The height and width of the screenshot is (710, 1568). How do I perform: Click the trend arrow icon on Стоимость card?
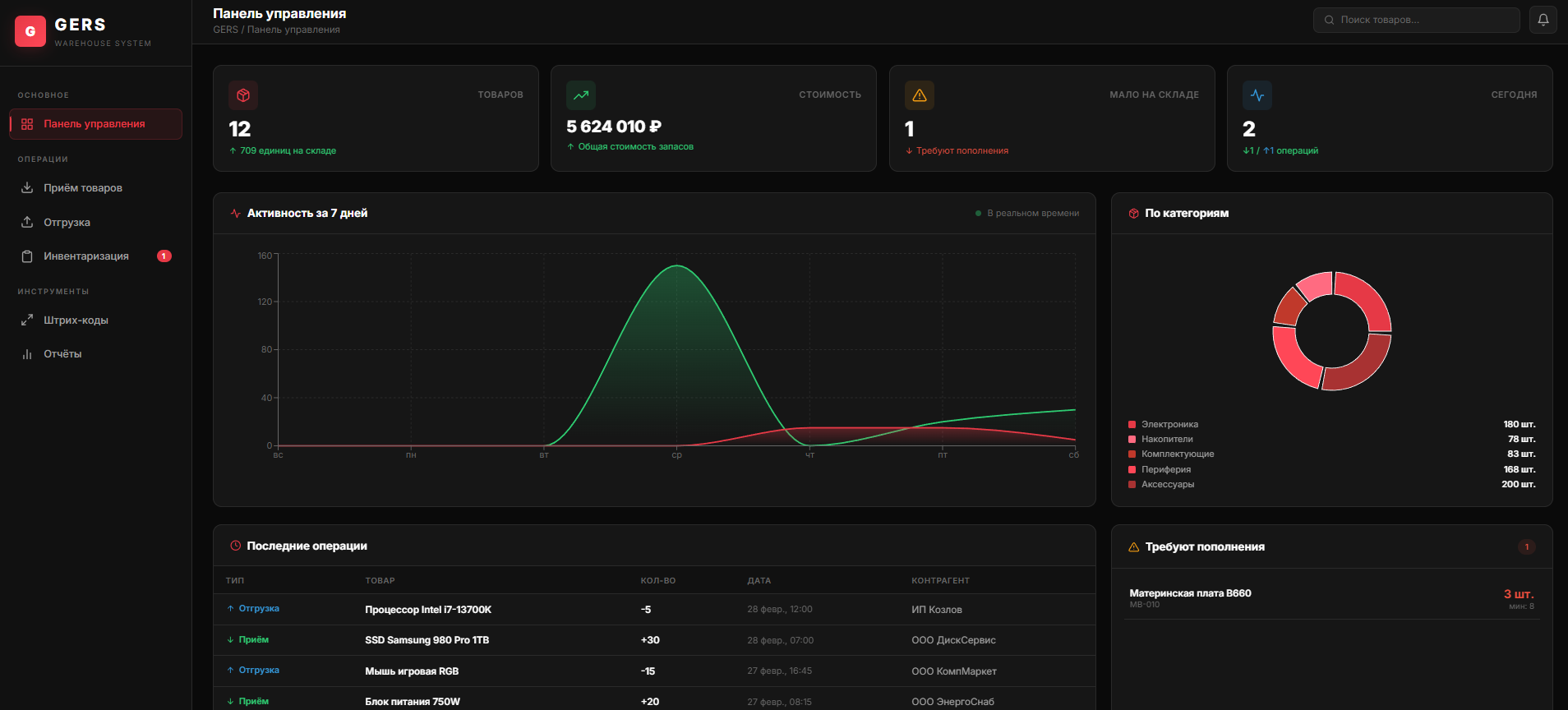point(581,95)
